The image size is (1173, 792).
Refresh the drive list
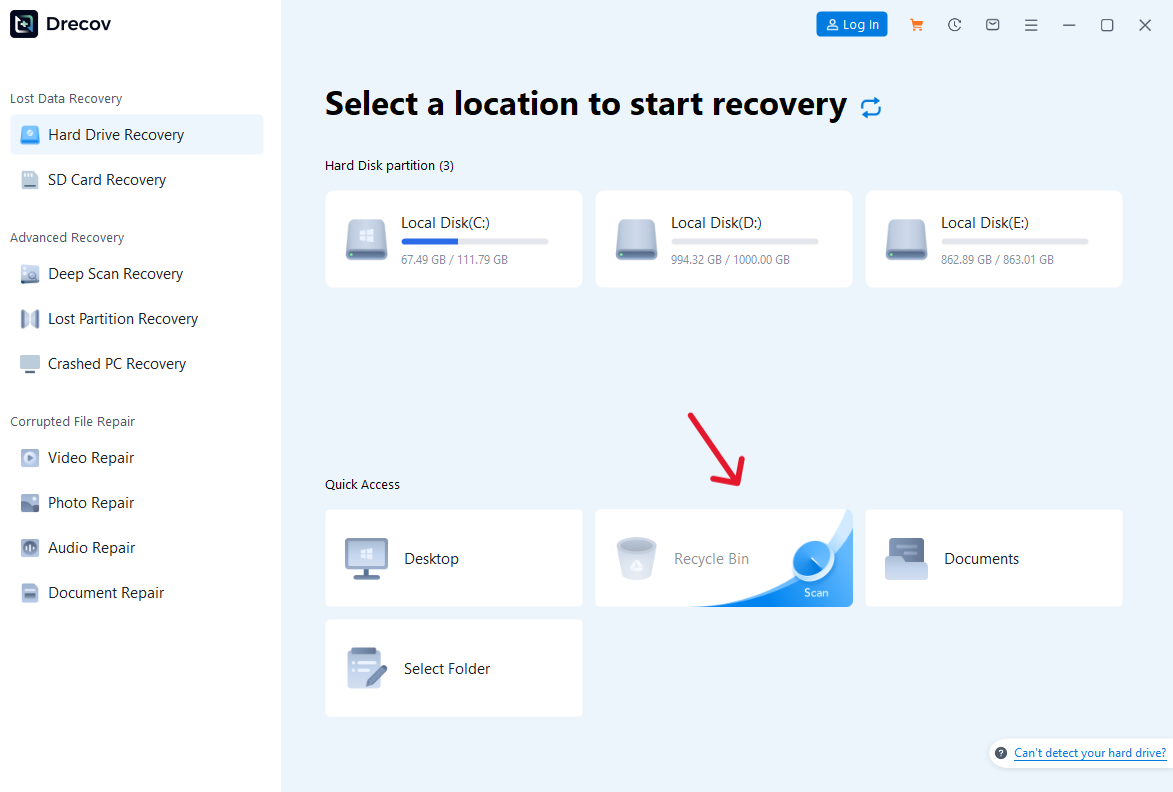[871, 106]
